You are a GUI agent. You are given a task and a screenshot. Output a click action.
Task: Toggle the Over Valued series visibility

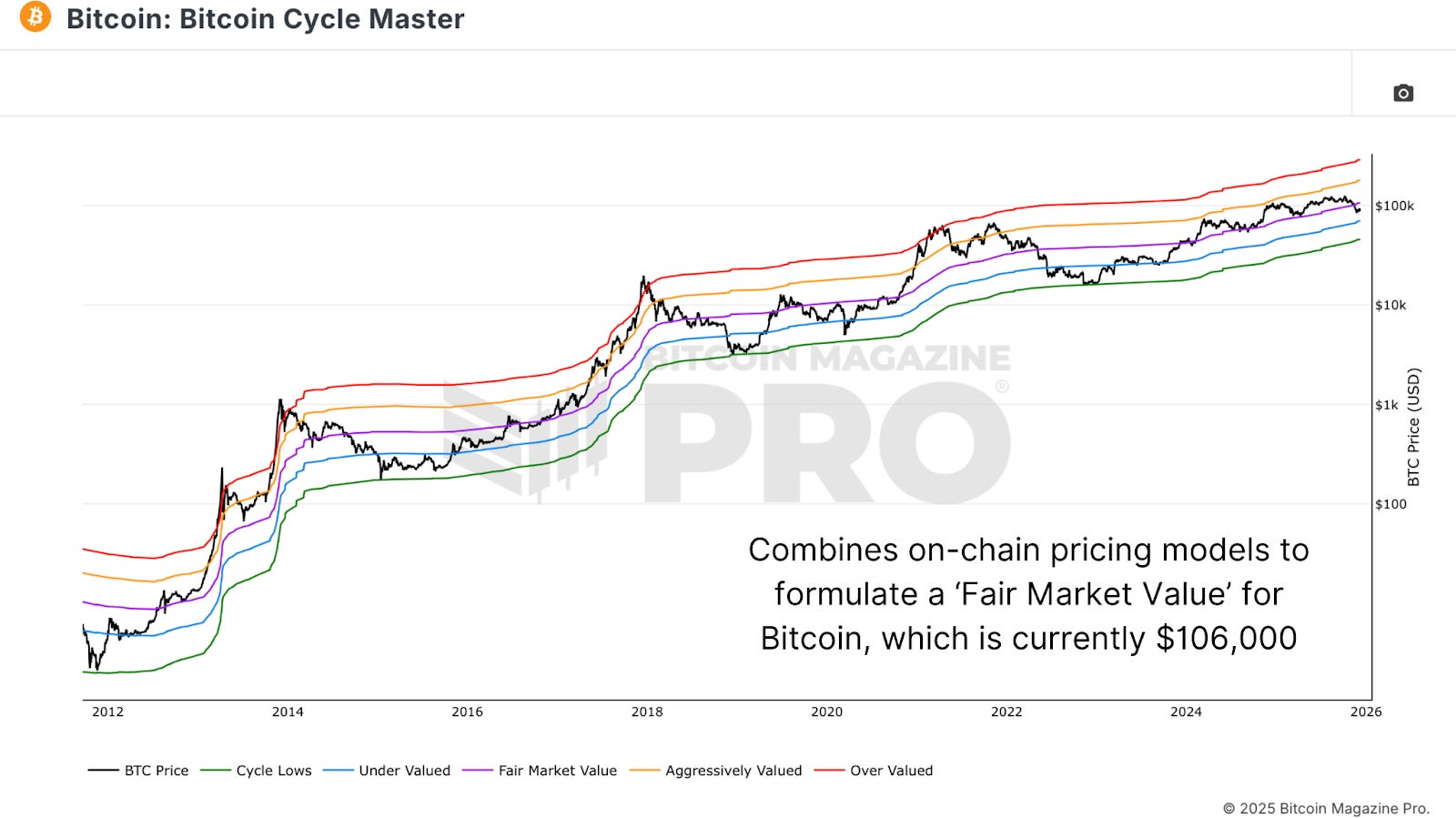(x=892, y=770)
